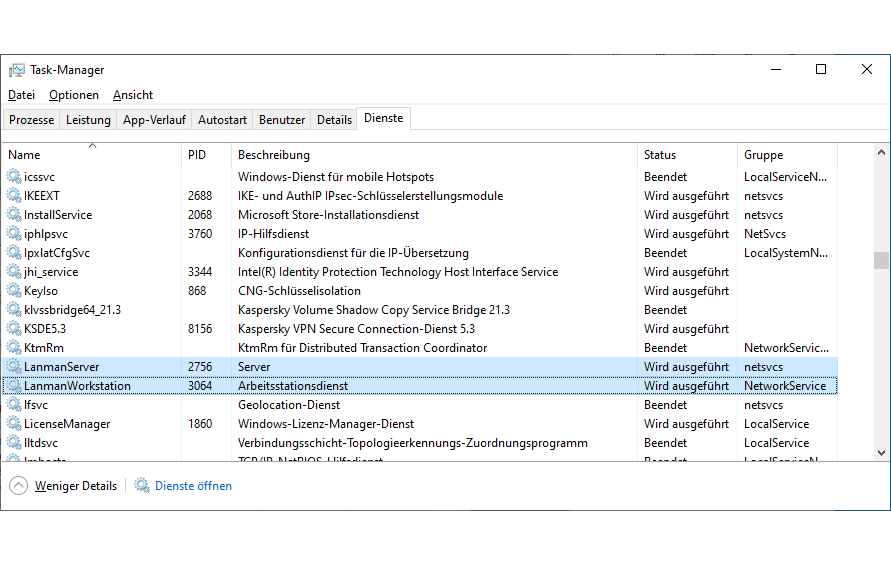Click the Task-Manager title bar icon

point(17,70)
